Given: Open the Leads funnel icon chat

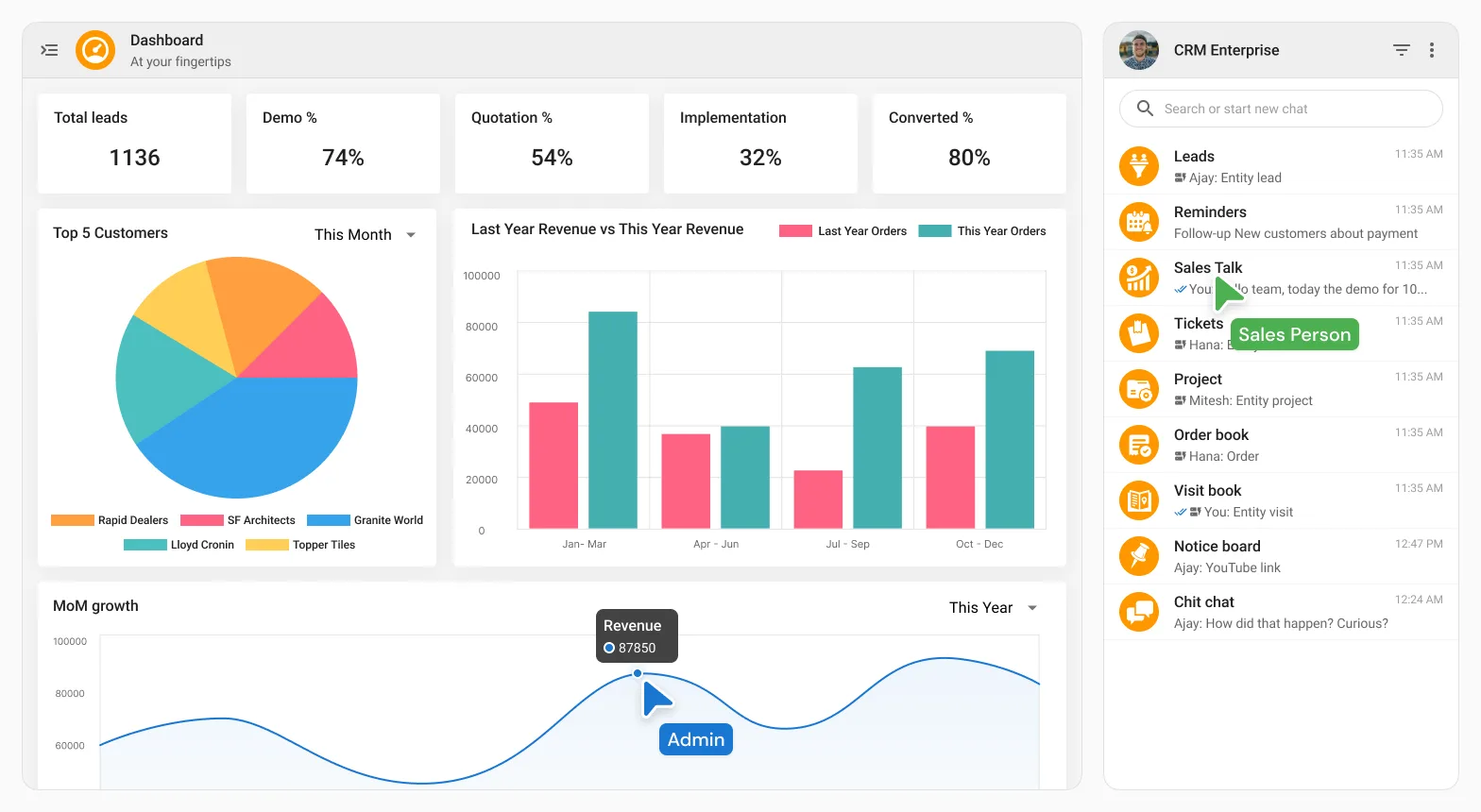Looking at the screenshot, I should (x=1139, y=166).
